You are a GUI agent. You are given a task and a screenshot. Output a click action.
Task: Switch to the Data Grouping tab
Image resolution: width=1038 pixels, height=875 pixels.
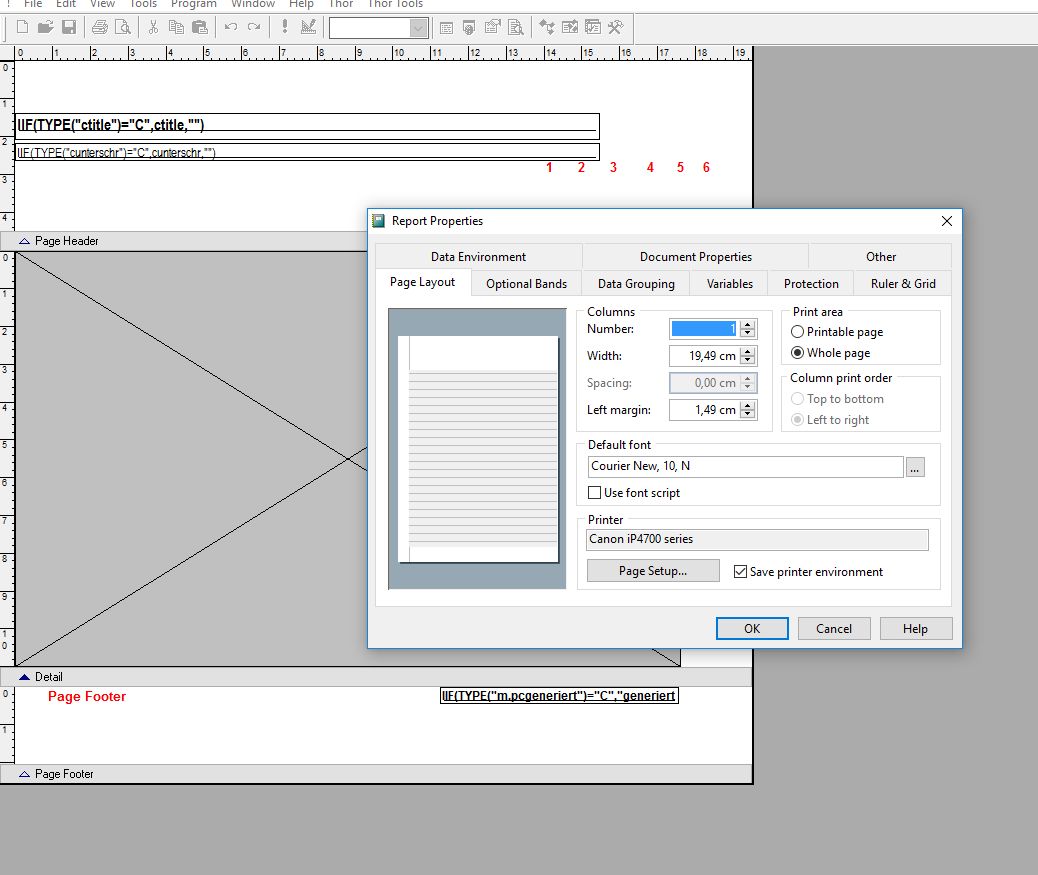pos(636,284)
